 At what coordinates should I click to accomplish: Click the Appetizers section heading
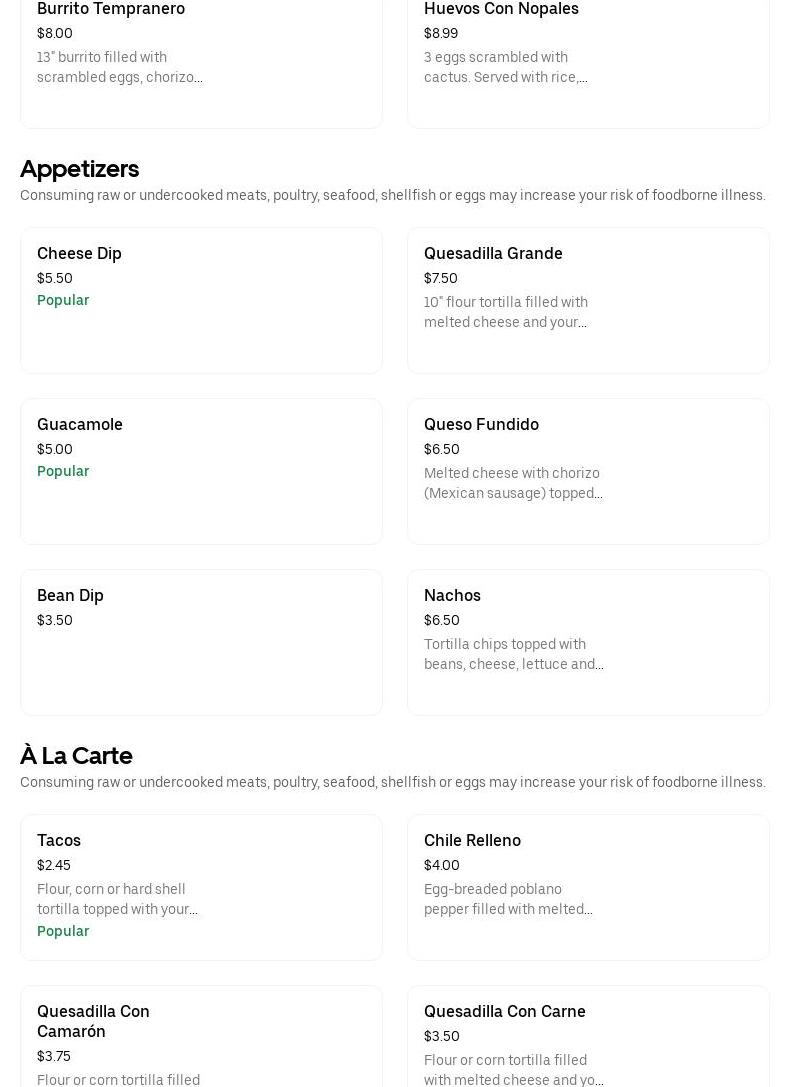tap(80, 168)
